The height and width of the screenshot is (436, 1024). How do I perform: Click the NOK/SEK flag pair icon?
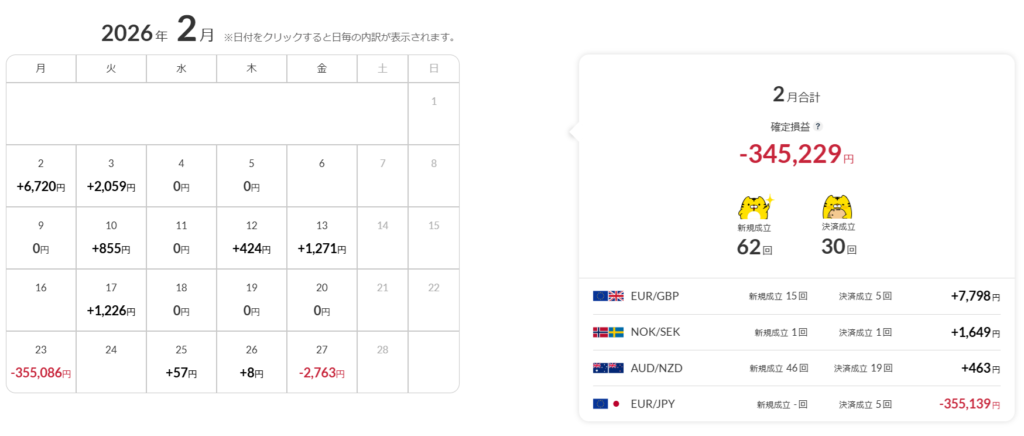pos(609,332)
